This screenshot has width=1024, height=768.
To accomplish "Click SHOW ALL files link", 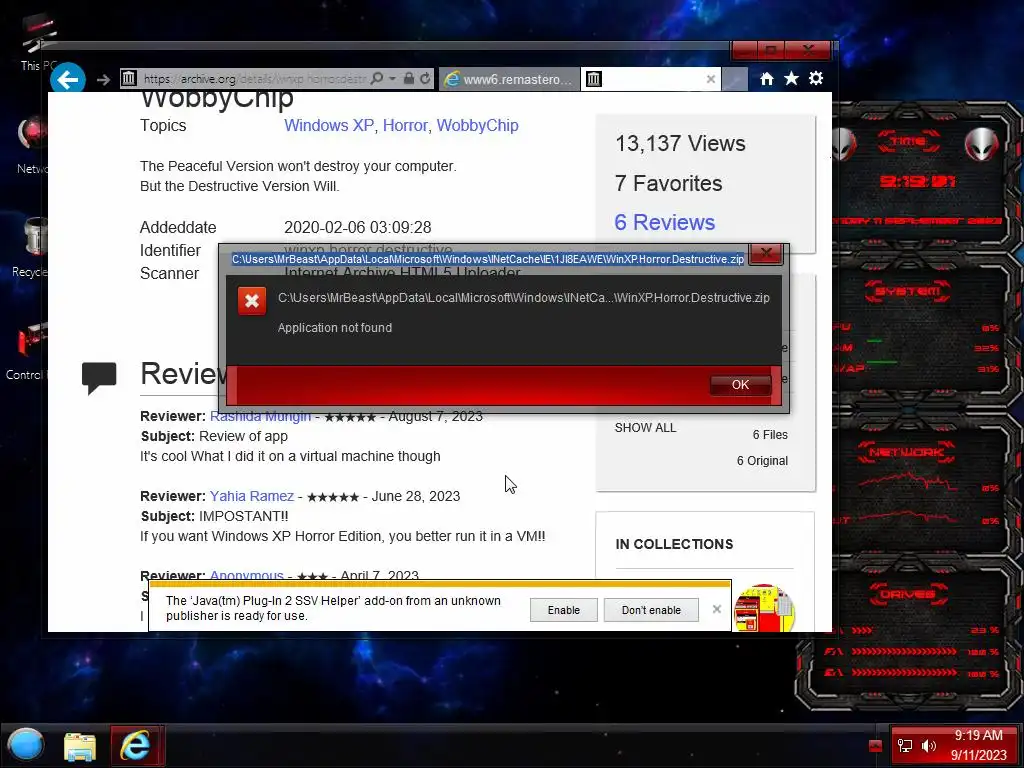I will 645,428.
